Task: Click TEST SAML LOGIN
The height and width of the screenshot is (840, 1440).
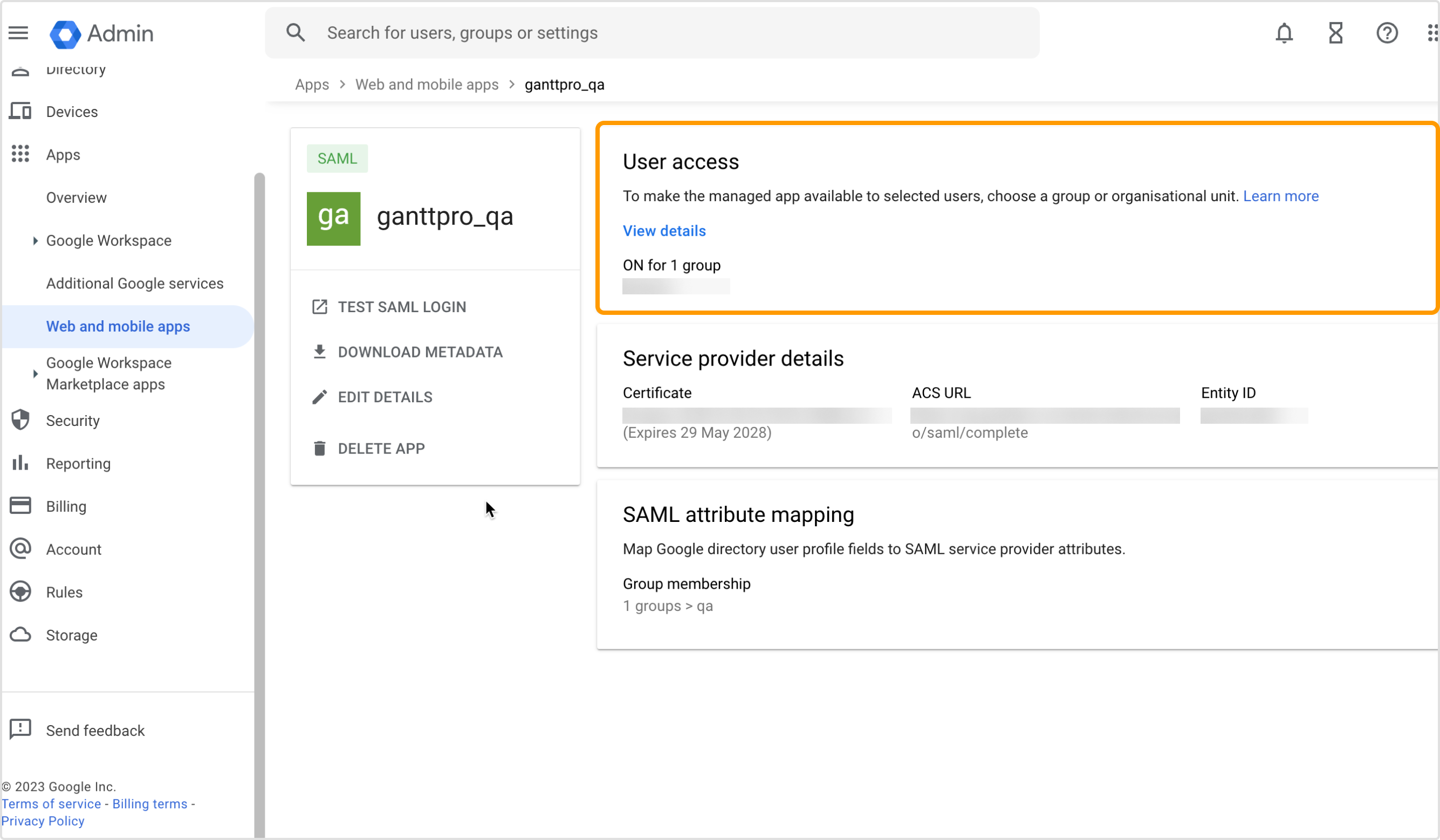Action: (x=402, y=307)
